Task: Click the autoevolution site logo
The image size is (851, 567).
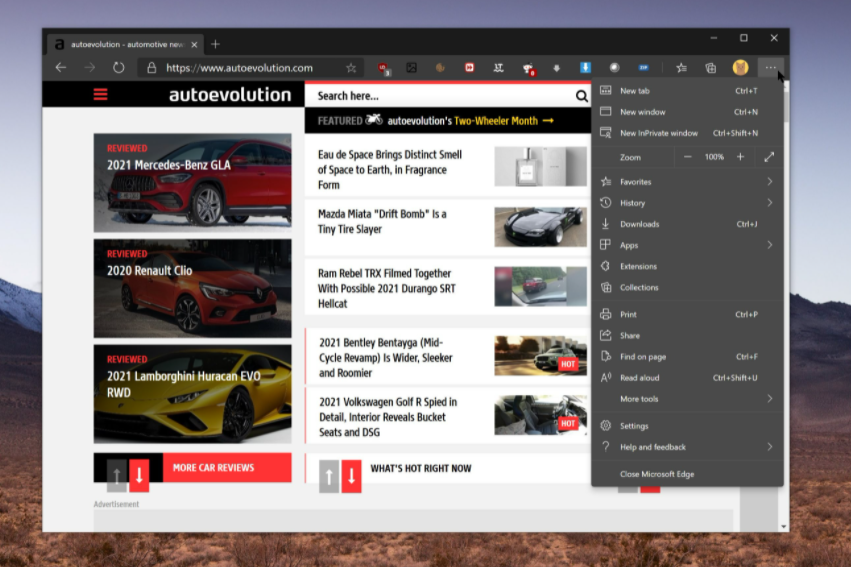Action: click(x=230, y=95)
